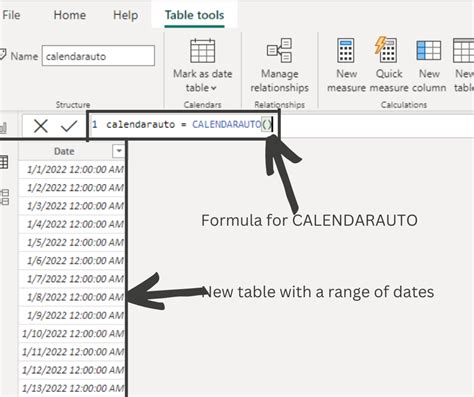Add a New column
Viewport: 474px width, 397px height.
(x=429, y=66)
